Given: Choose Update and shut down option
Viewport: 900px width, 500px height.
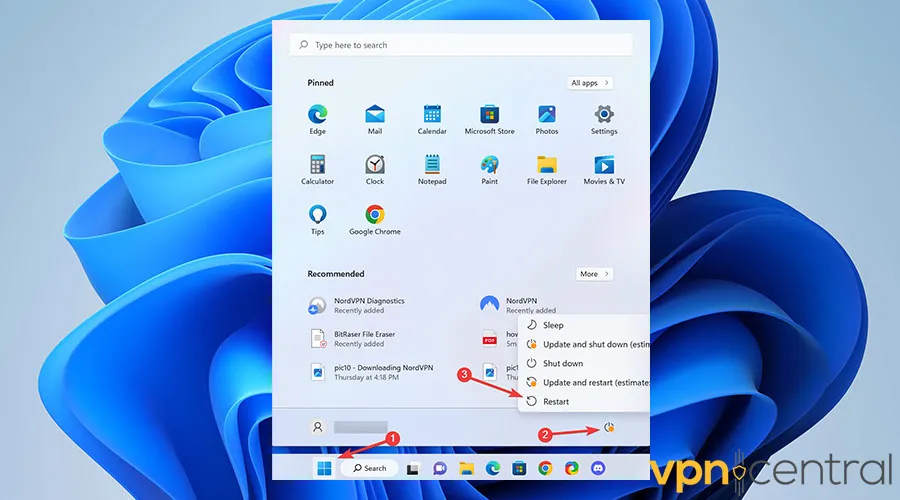Looking at the screenshot, I should [x=584, y=344].
